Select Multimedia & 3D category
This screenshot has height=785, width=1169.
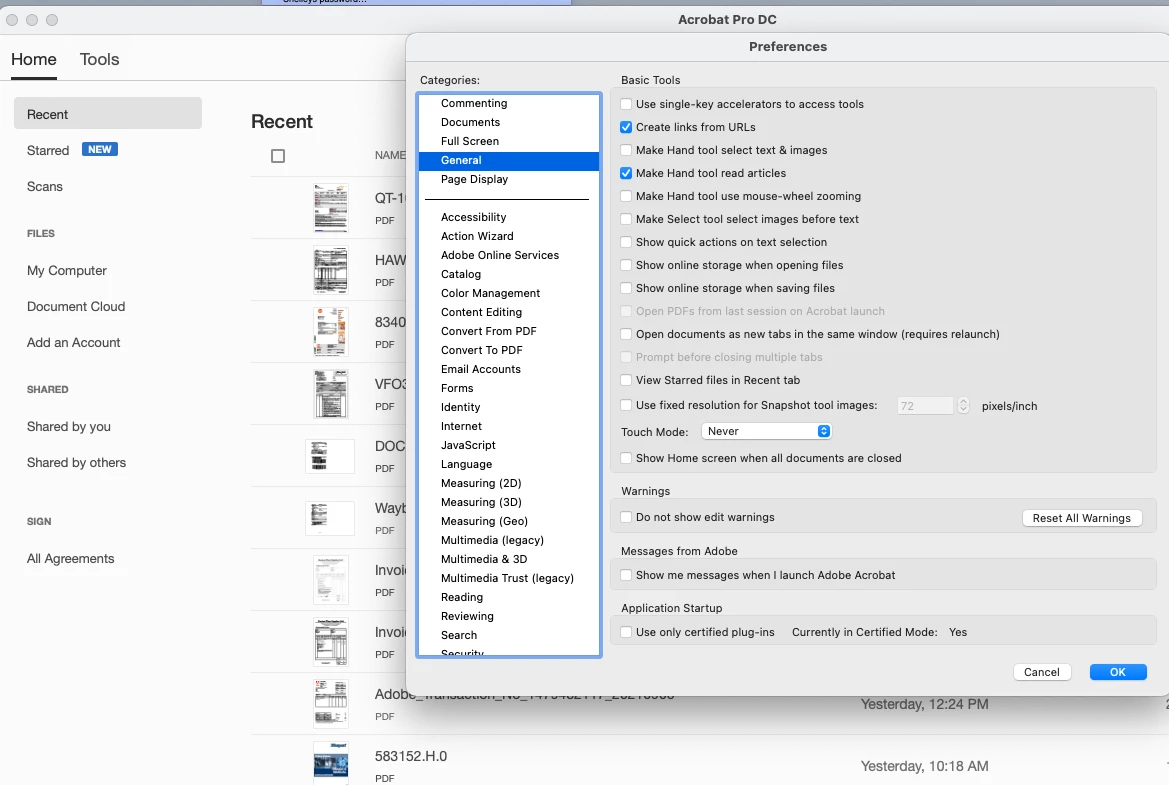tap(509, 559)
